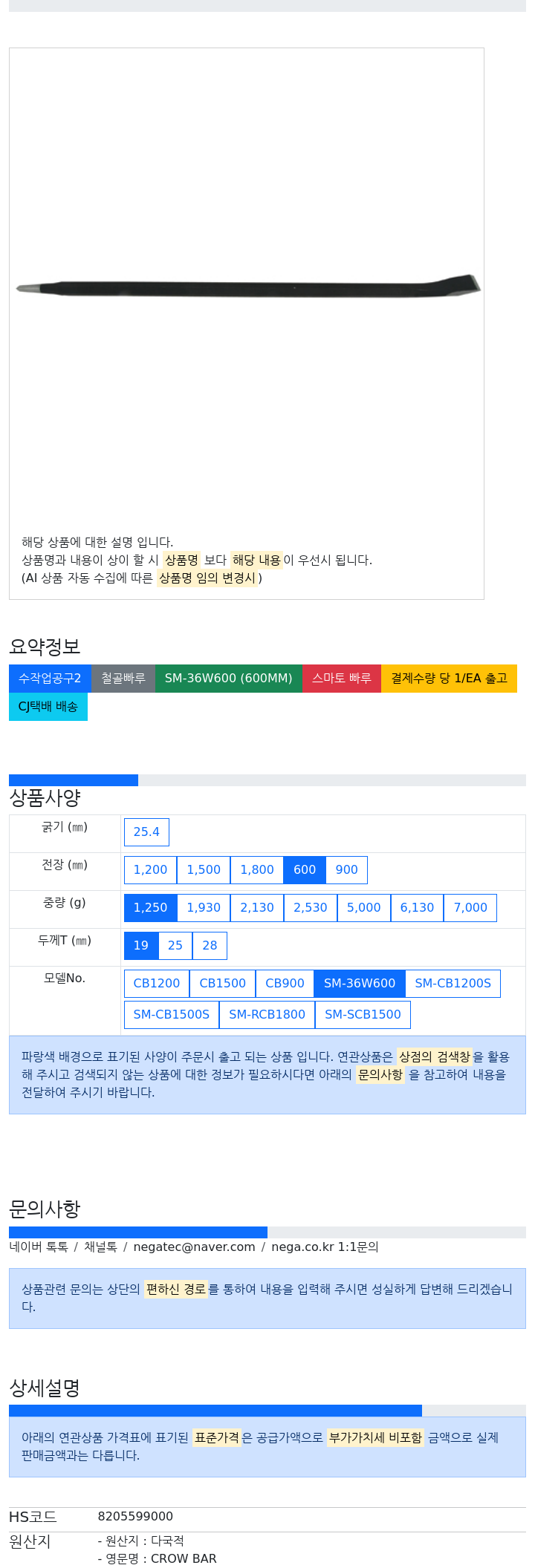Click the 상품사양 progress bar
535x1568 pixels.
coord(267,780)
